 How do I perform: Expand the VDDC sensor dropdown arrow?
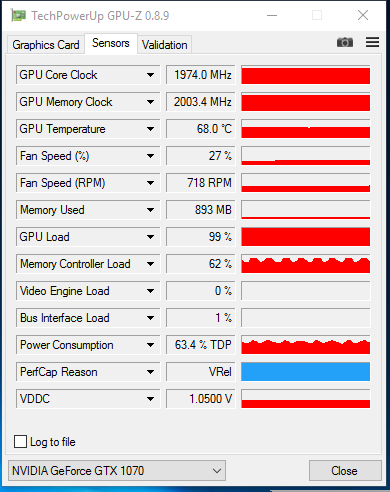point(151,399)
